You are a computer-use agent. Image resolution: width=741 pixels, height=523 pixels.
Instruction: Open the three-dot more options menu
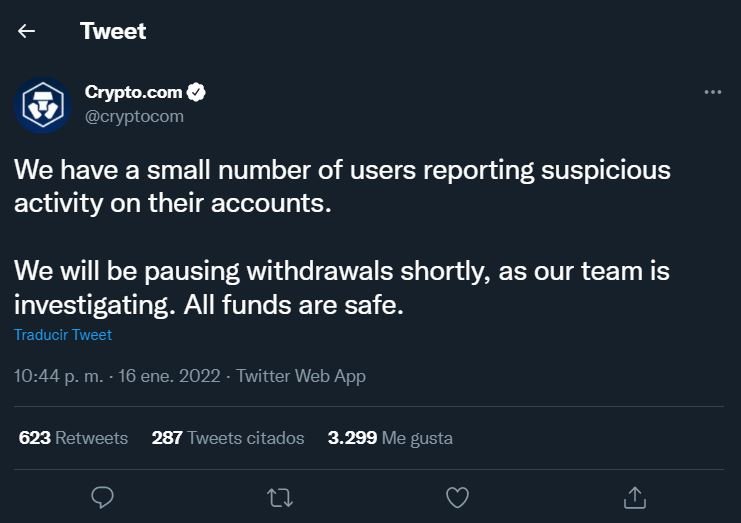[713, 92]
